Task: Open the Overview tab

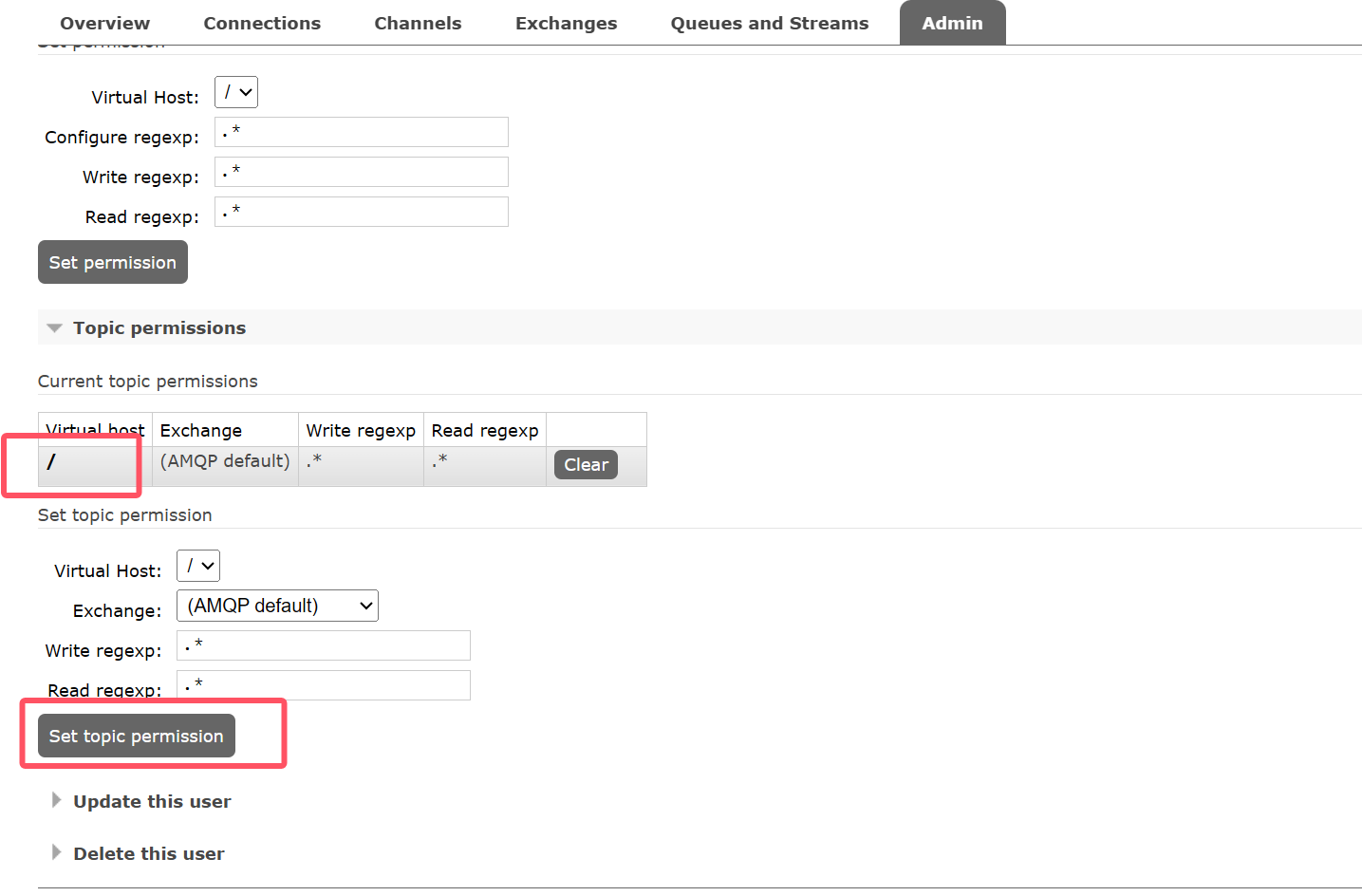Action: coord(104,24)
